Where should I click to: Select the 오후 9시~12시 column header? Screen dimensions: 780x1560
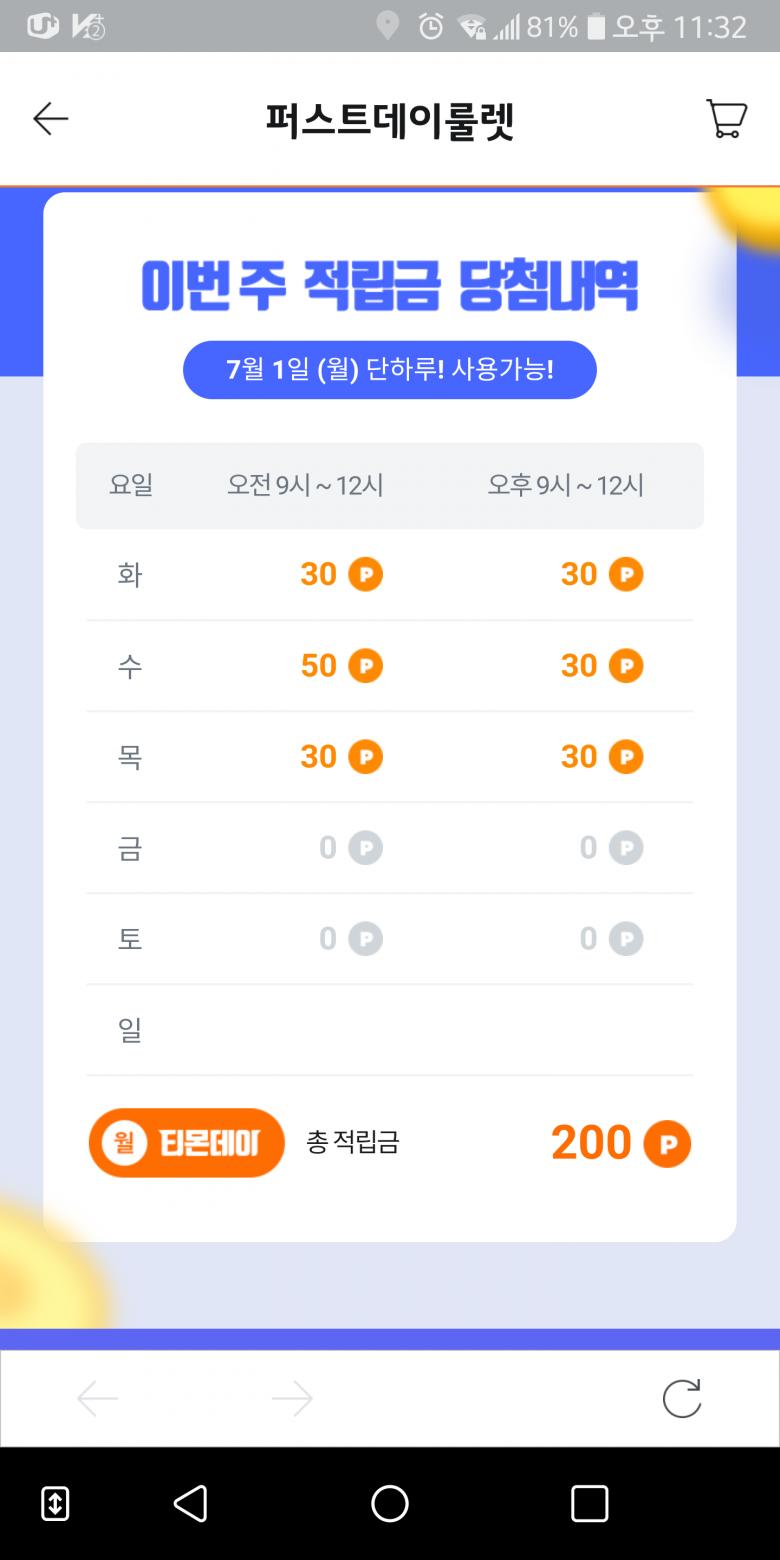(566, 485)
